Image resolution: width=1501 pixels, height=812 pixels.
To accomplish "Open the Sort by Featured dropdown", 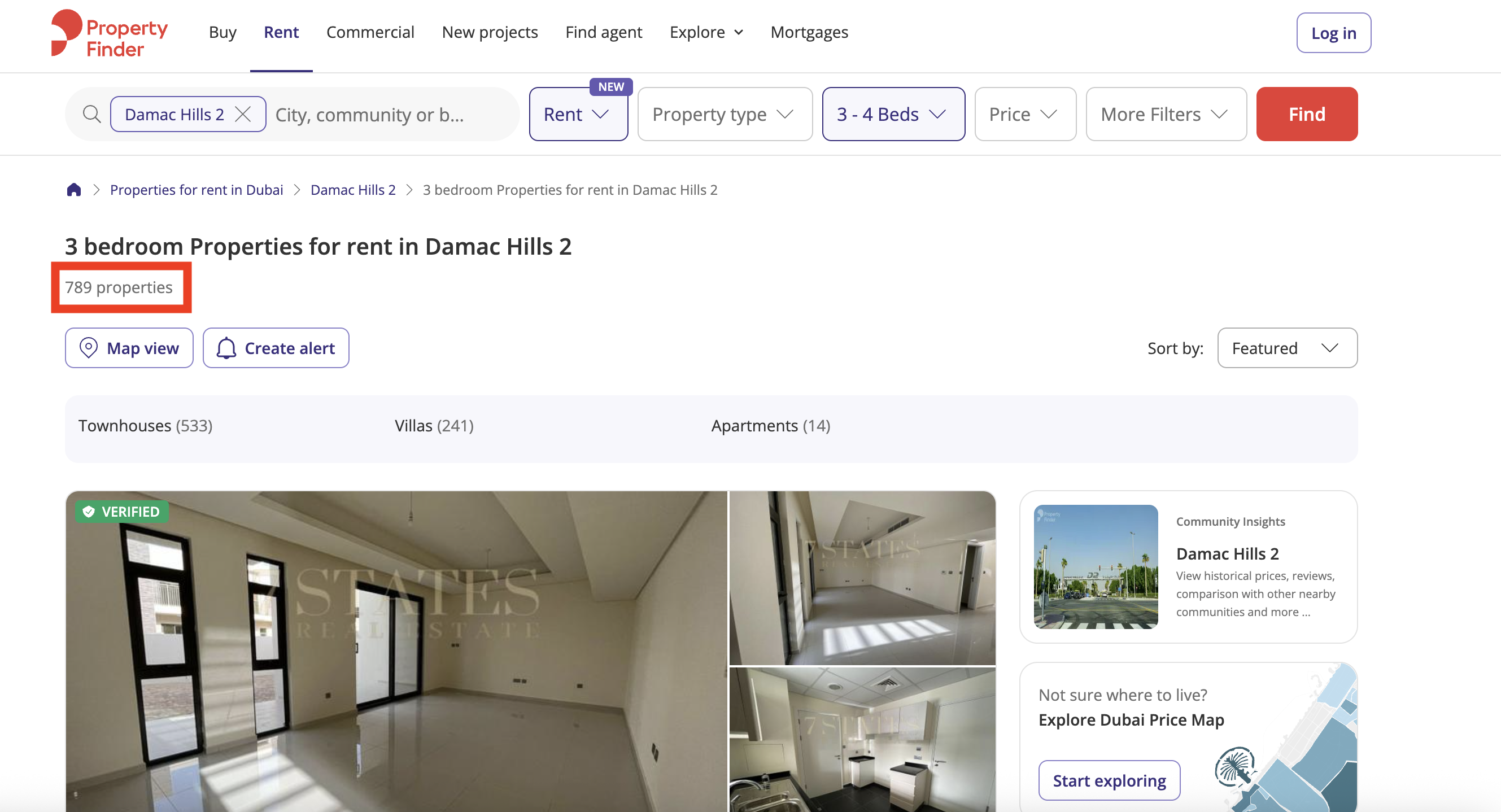I will (1287, 348).
